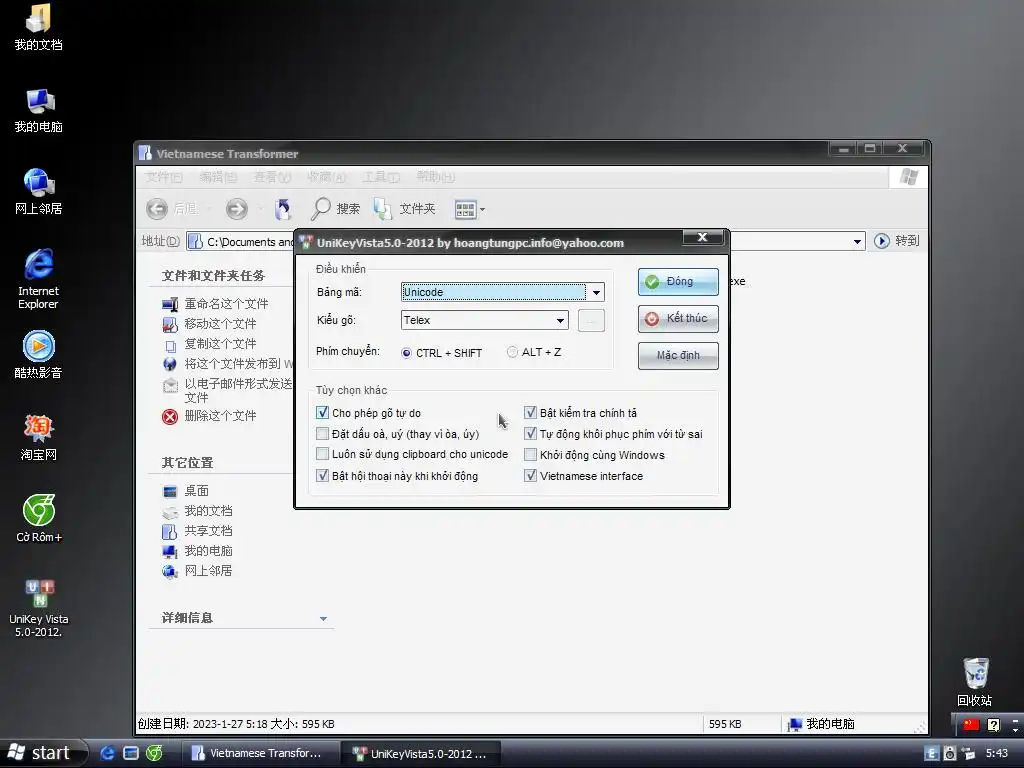Viewport: 1024px width, 768px height.
Task: Click the start button
Action: pyautogui.click(x=42, y=753)
